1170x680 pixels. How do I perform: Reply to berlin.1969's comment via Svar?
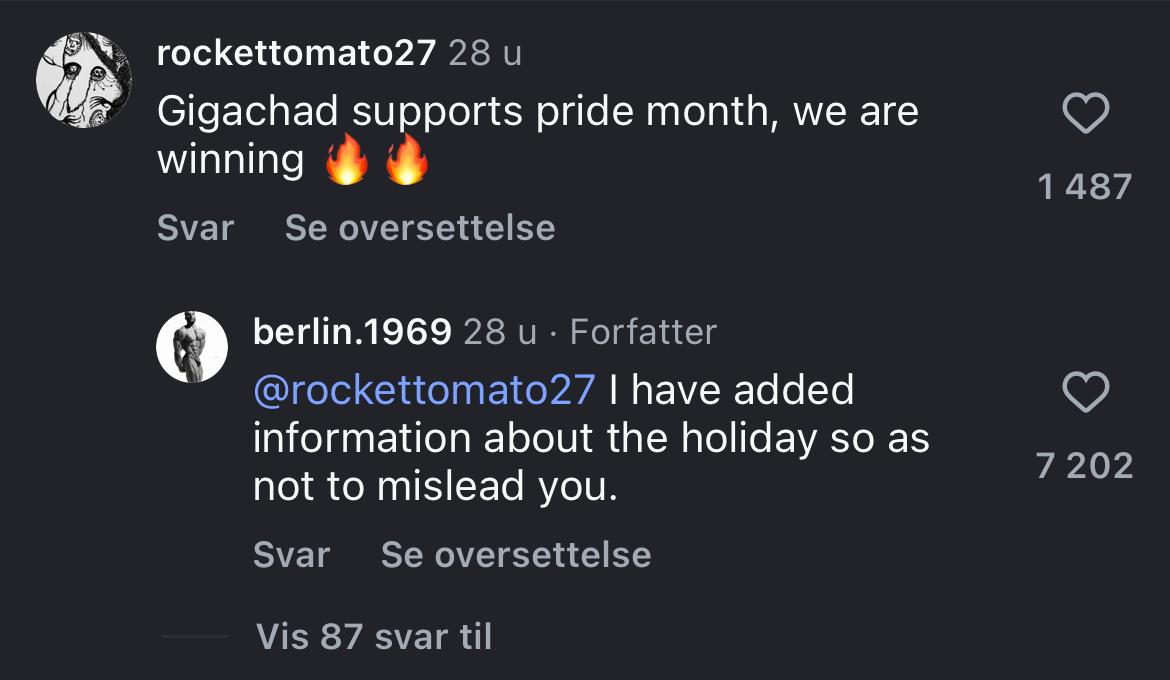[291, 554]
